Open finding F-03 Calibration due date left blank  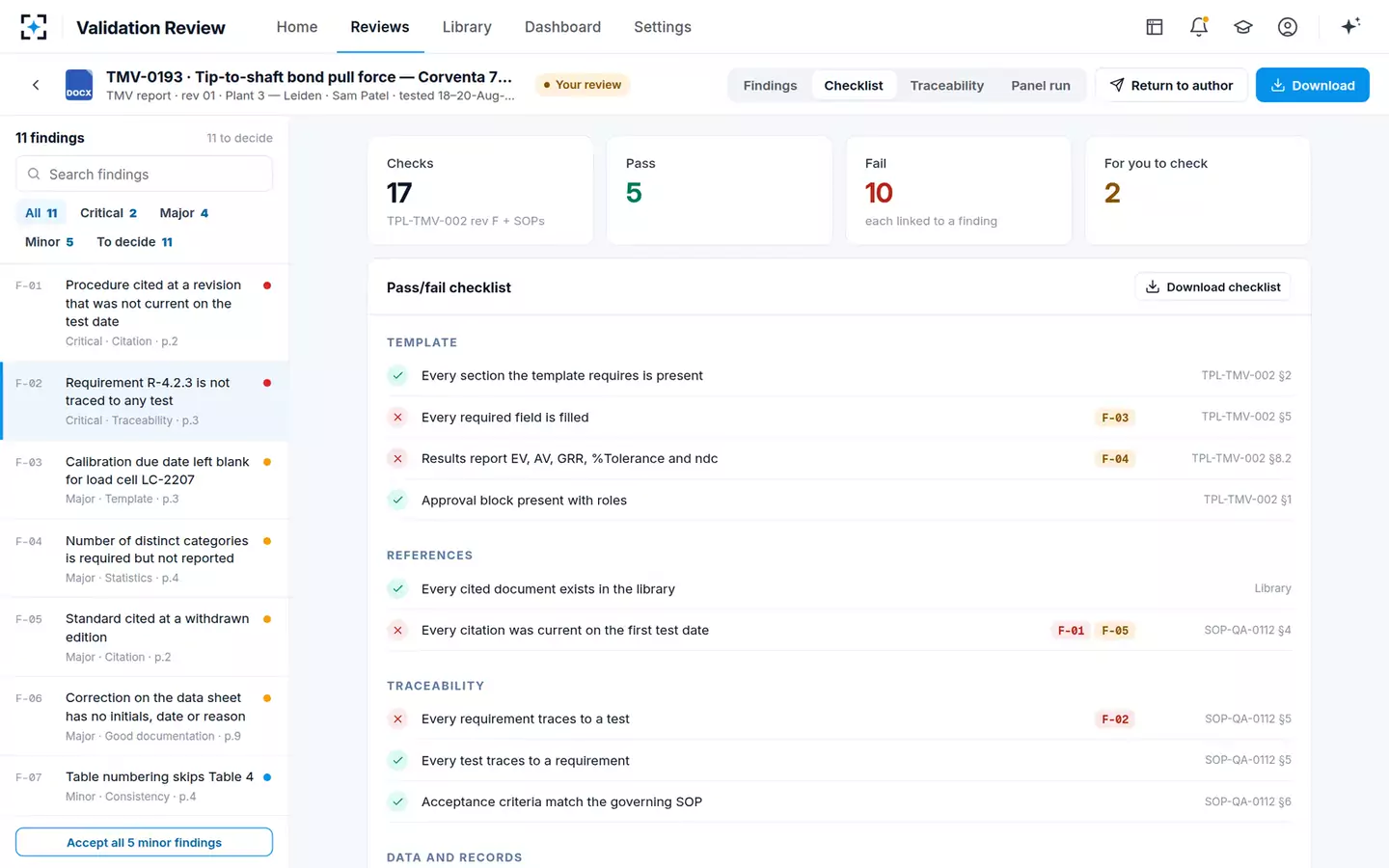145,480
